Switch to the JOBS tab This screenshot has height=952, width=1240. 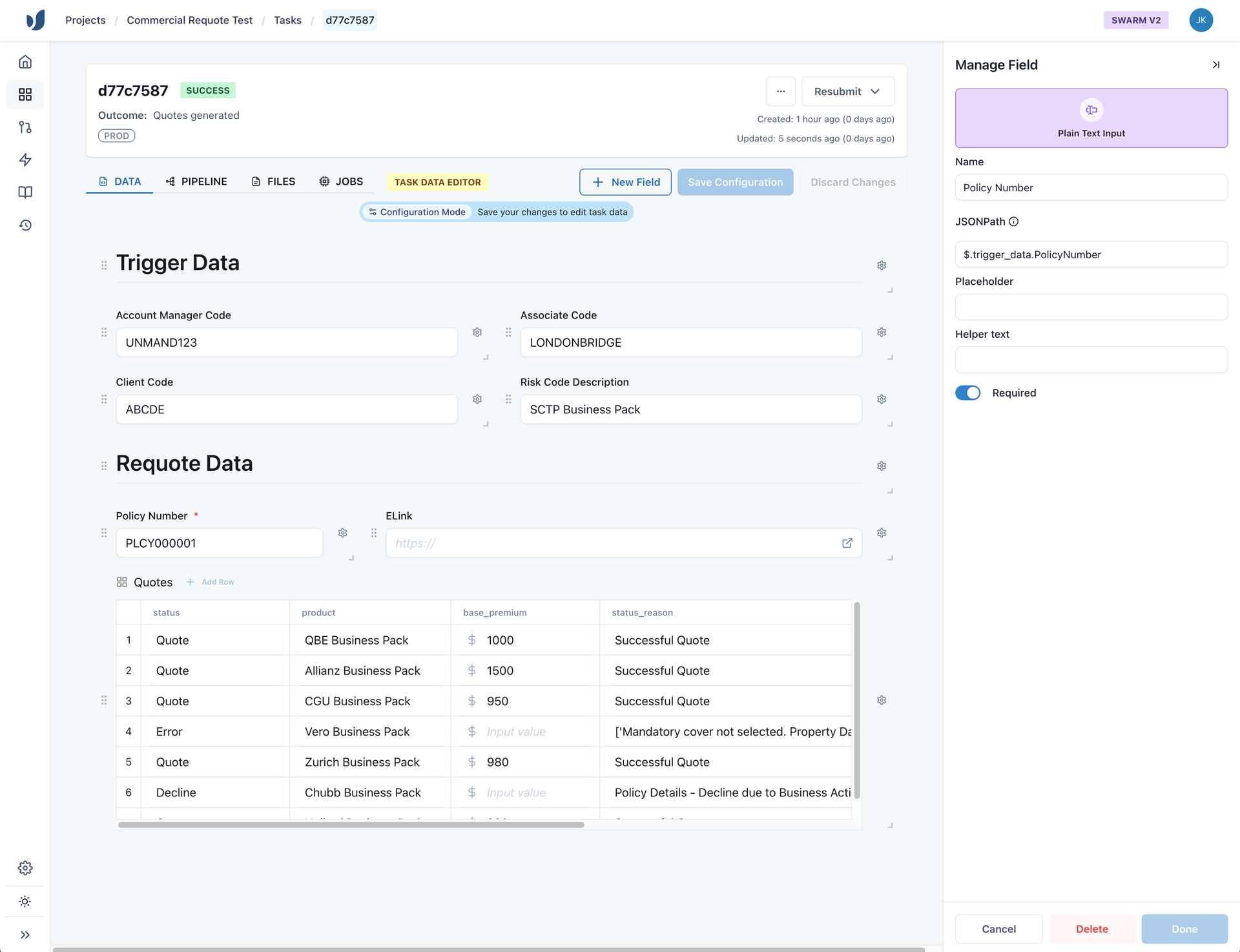point(342,181)
